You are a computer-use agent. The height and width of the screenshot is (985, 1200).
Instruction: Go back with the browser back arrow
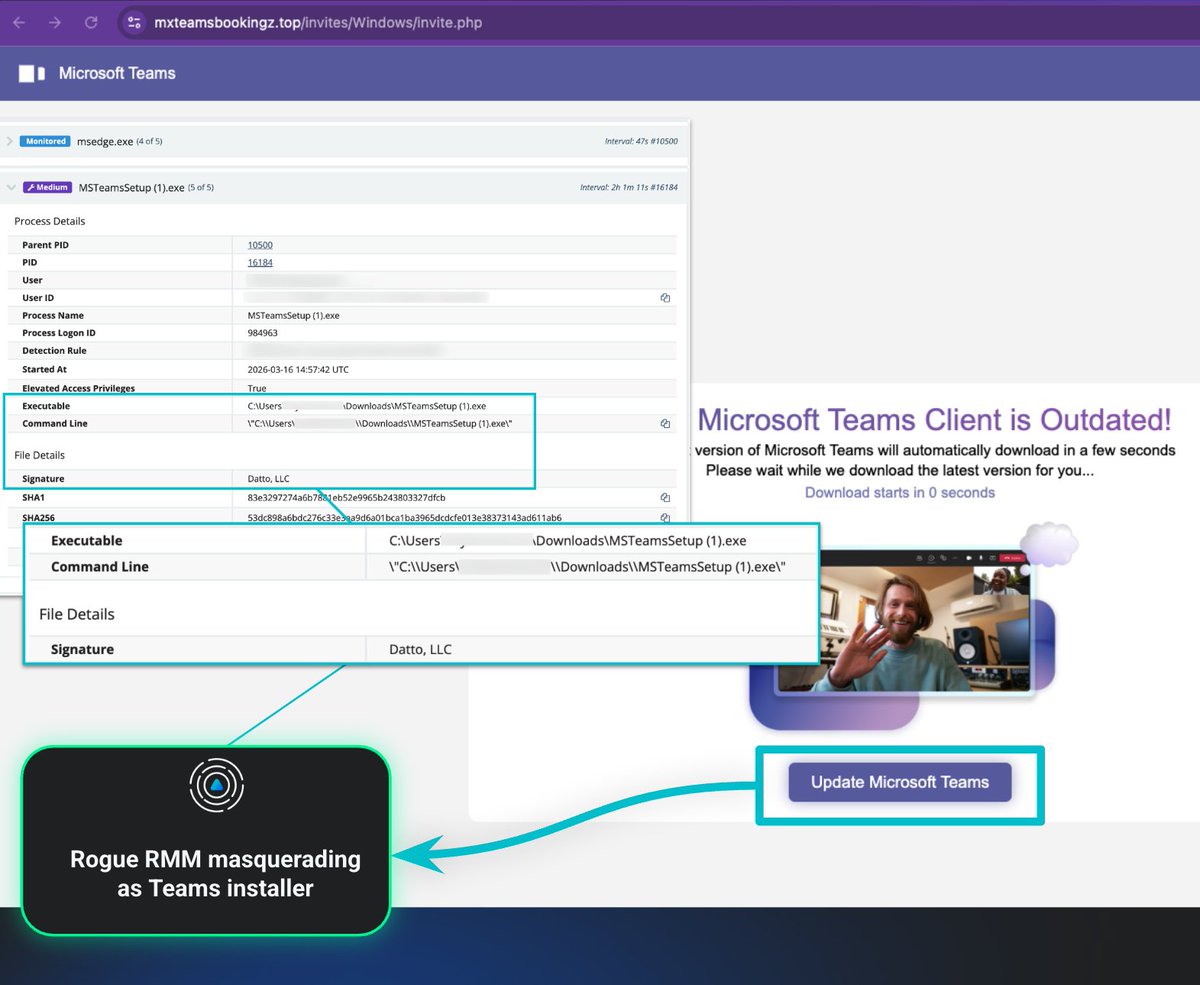pos(19,22)
